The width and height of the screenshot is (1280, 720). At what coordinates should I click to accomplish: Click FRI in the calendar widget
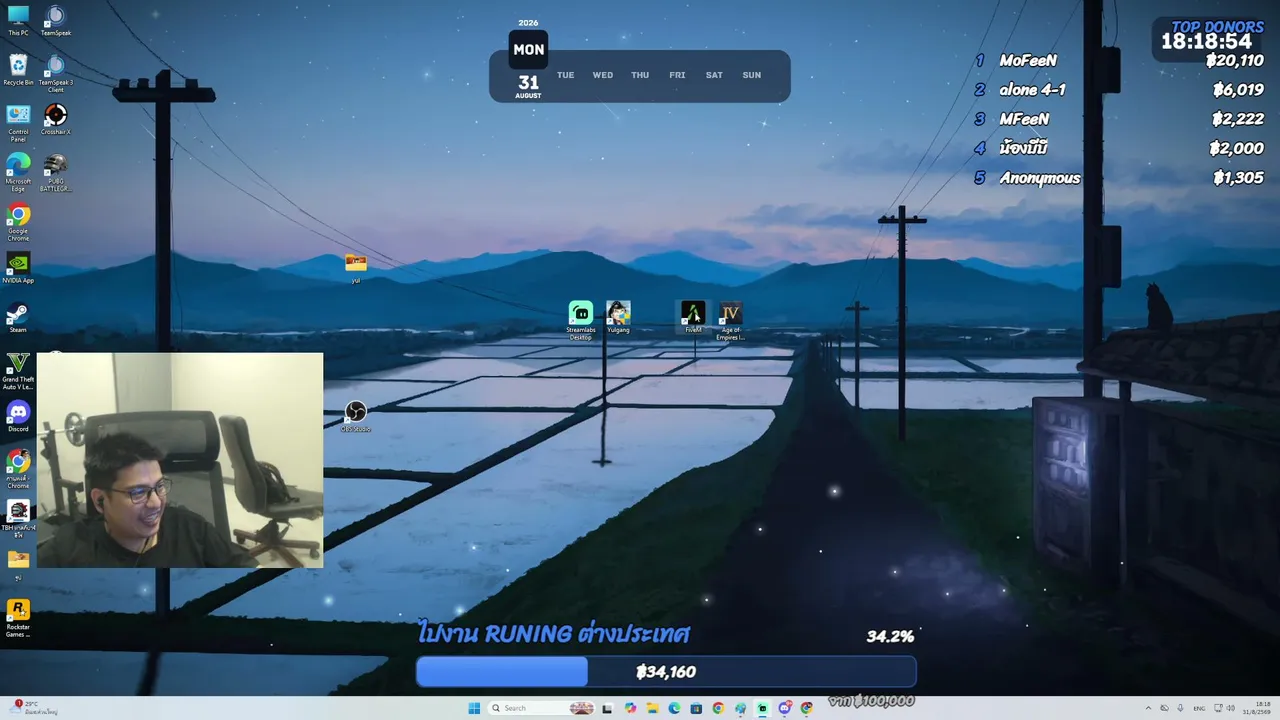(x=677, y=75)
